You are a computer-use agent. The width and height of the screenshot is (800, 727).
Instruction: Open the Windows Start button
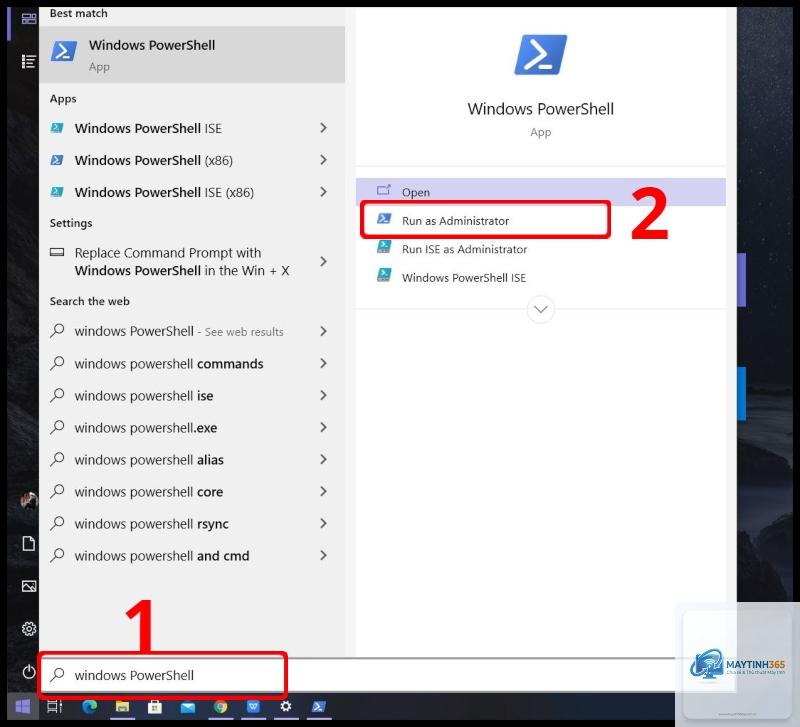(x=22, y=707)
